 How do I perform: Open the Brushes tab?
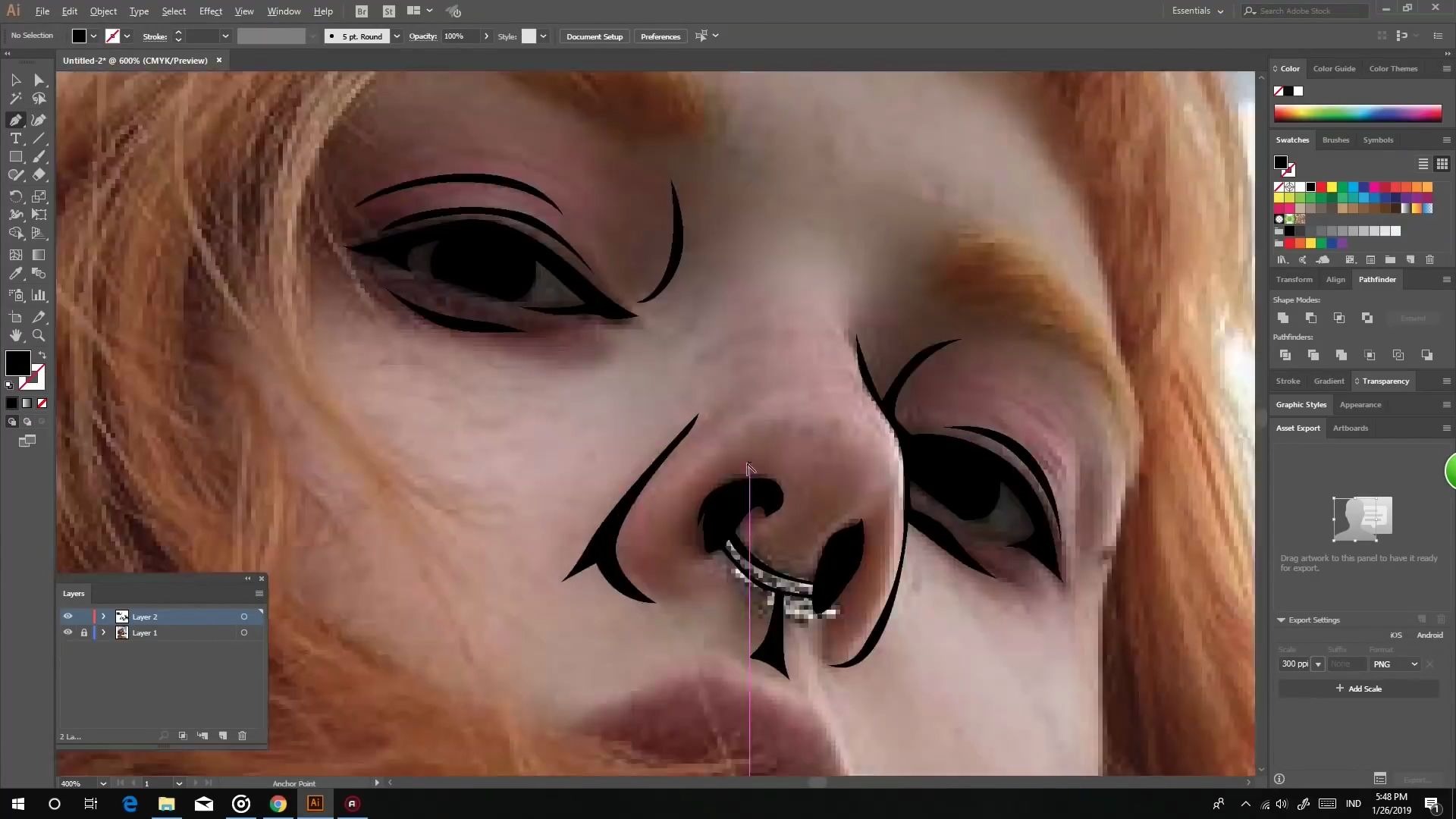coord(1337,139)
